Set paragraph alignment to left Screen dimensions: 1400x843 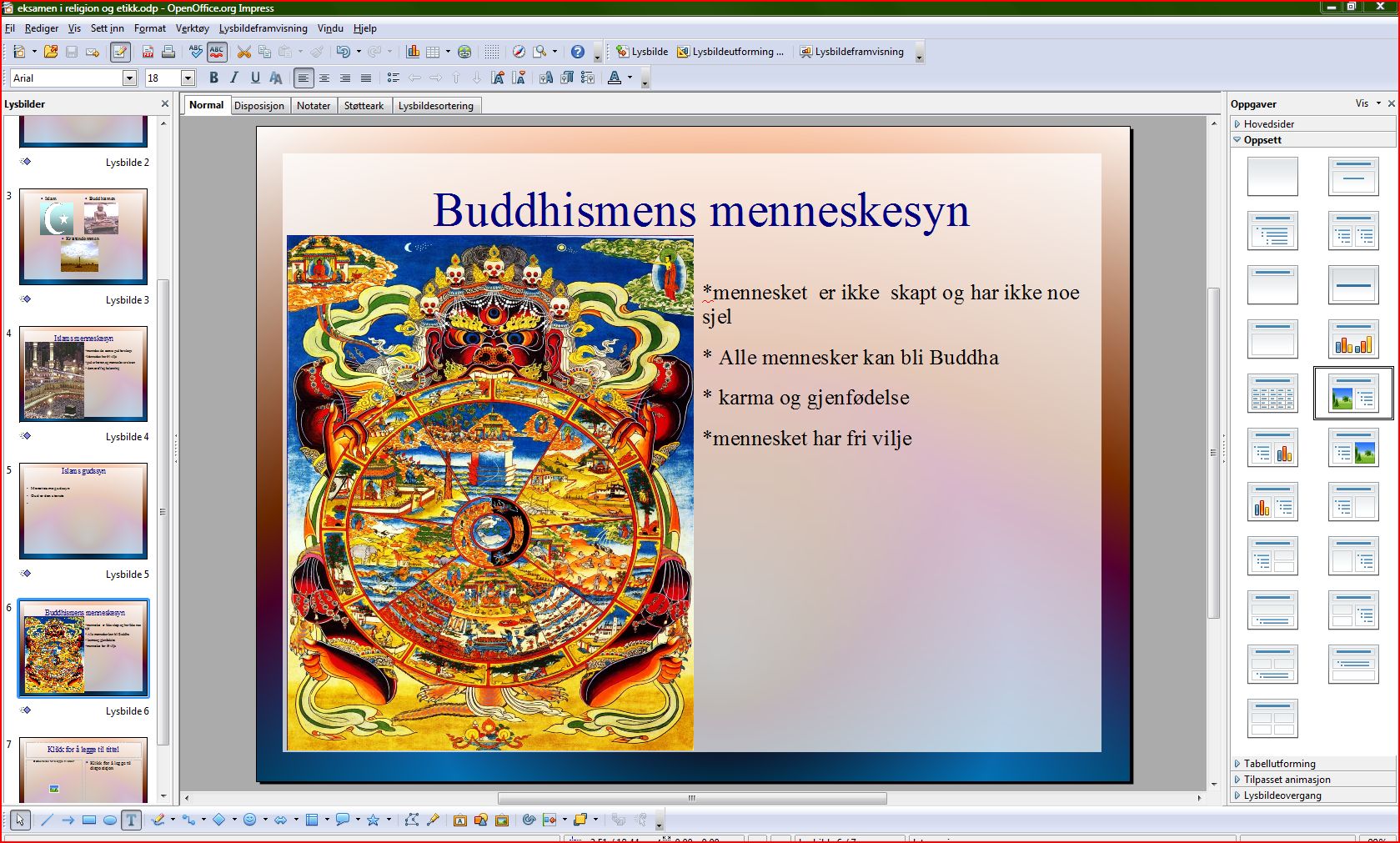pyautogui.click(x=304, y=78)
